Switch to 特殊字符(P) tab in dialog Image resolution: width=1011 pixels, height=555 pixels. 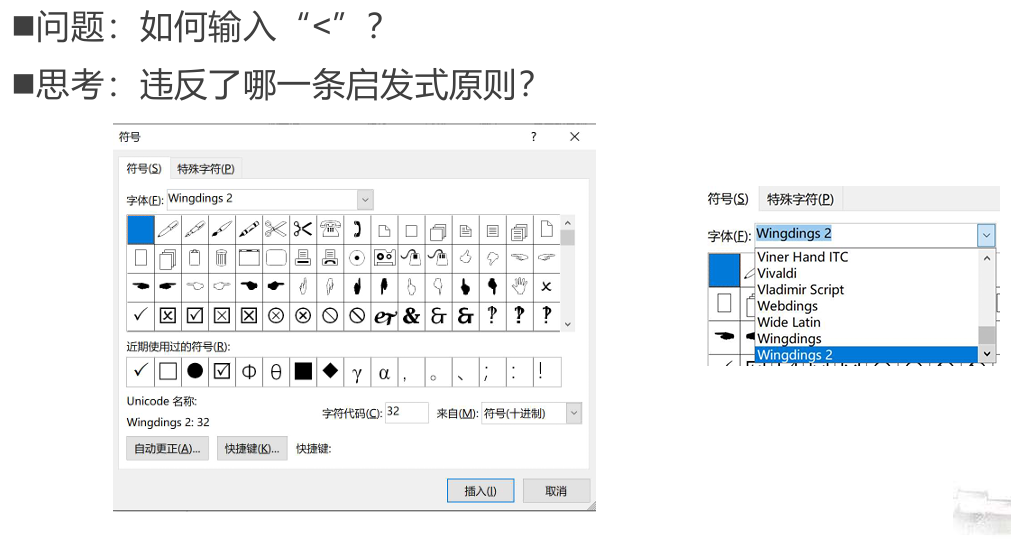206,169
